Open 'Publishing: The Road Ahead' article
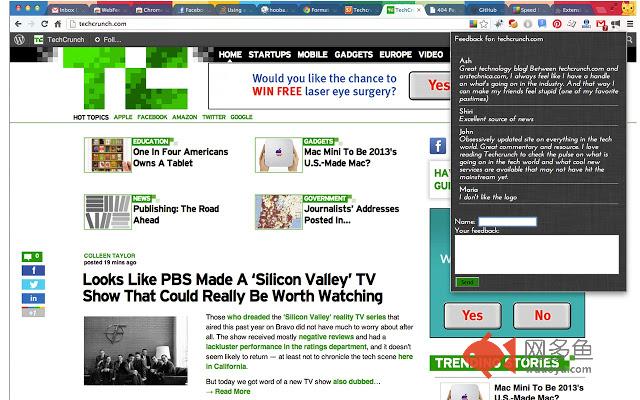640x400 pixels. [x=176, y=214]
